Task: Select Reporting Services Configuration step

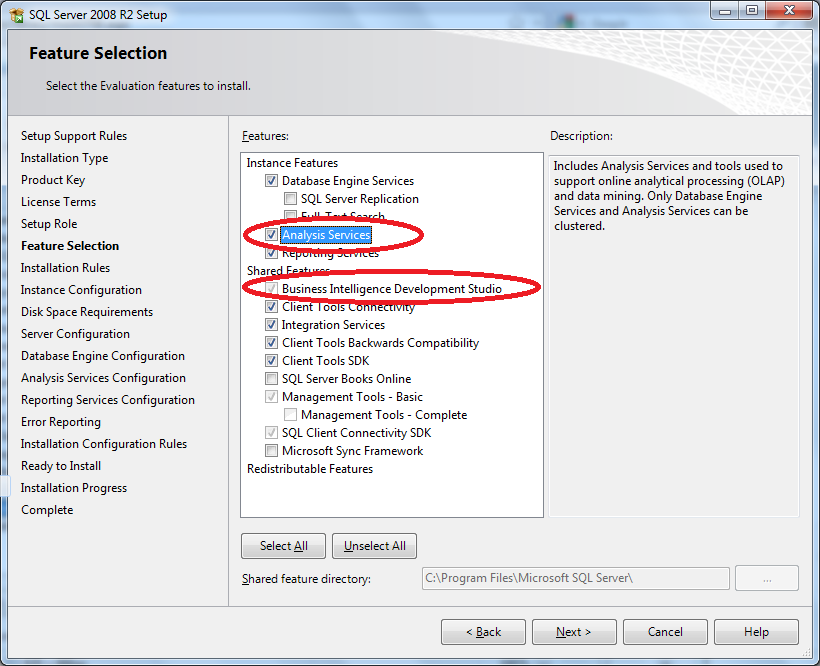Action: tap(108, 400)
